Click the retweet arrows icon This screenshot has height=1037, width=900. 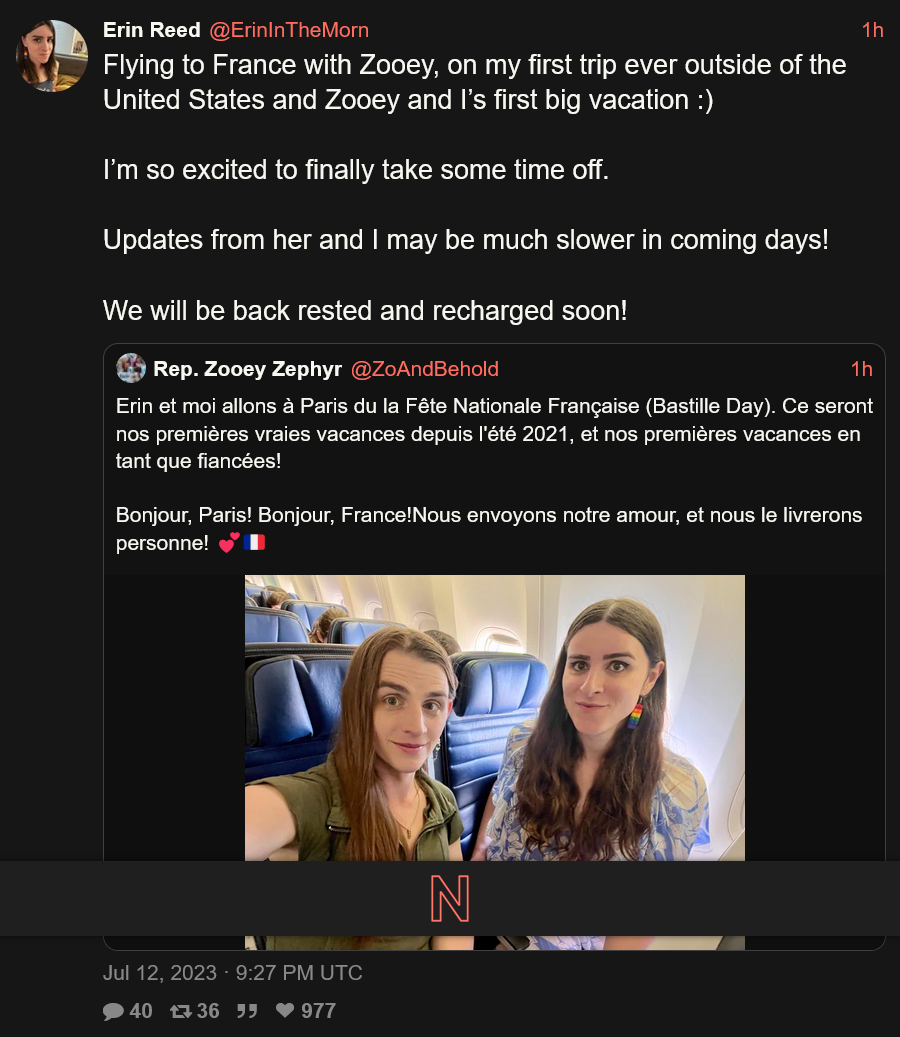[x=181, y=1011]
